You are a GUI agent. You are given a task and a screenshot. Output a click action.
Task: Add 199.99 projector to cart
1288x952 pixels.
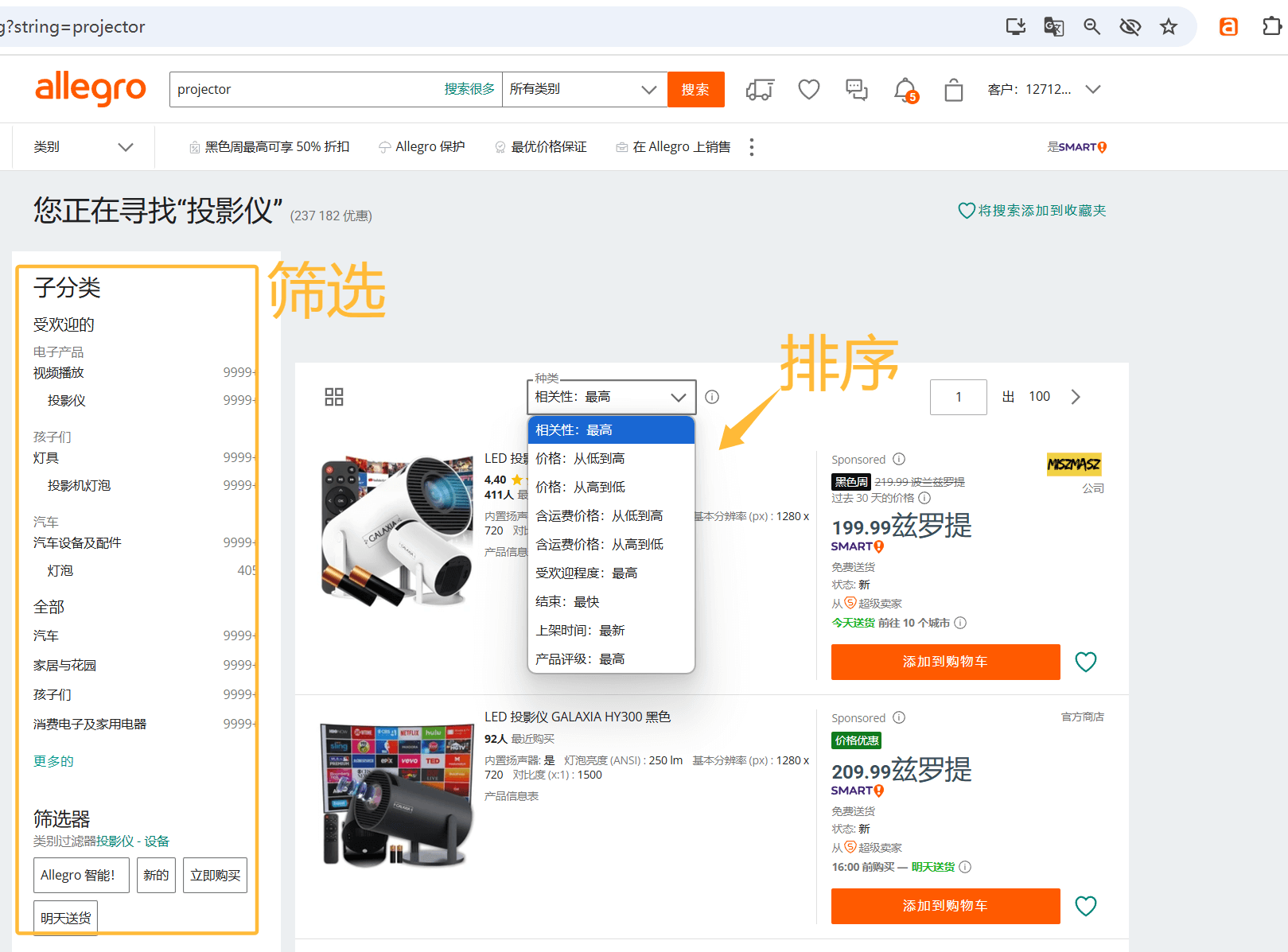pyautogui.click(x=945, y=662)
